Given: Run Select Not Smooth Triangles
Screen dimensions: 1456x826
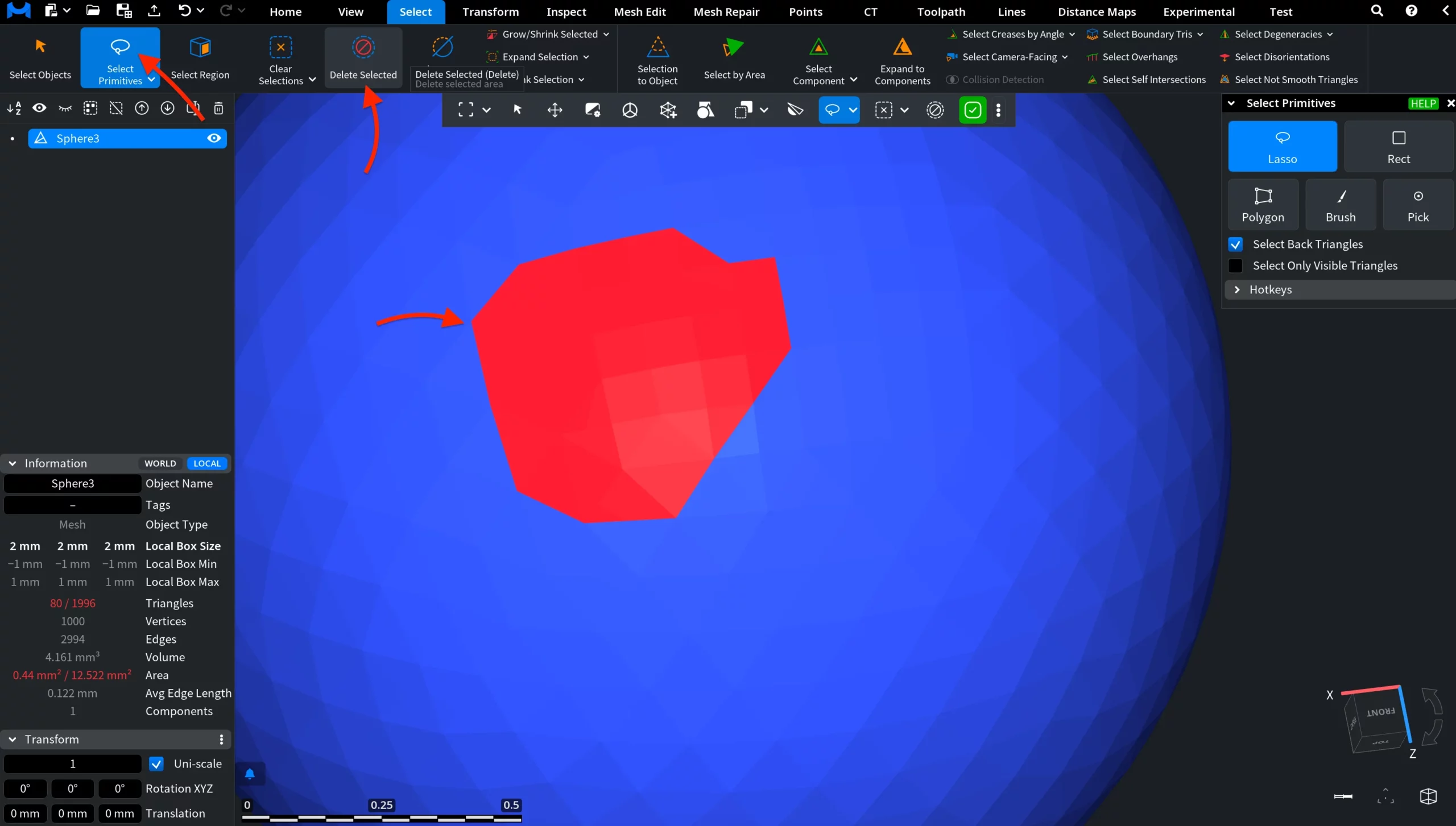Looking at the screenshot, I should coord(1288,80).
